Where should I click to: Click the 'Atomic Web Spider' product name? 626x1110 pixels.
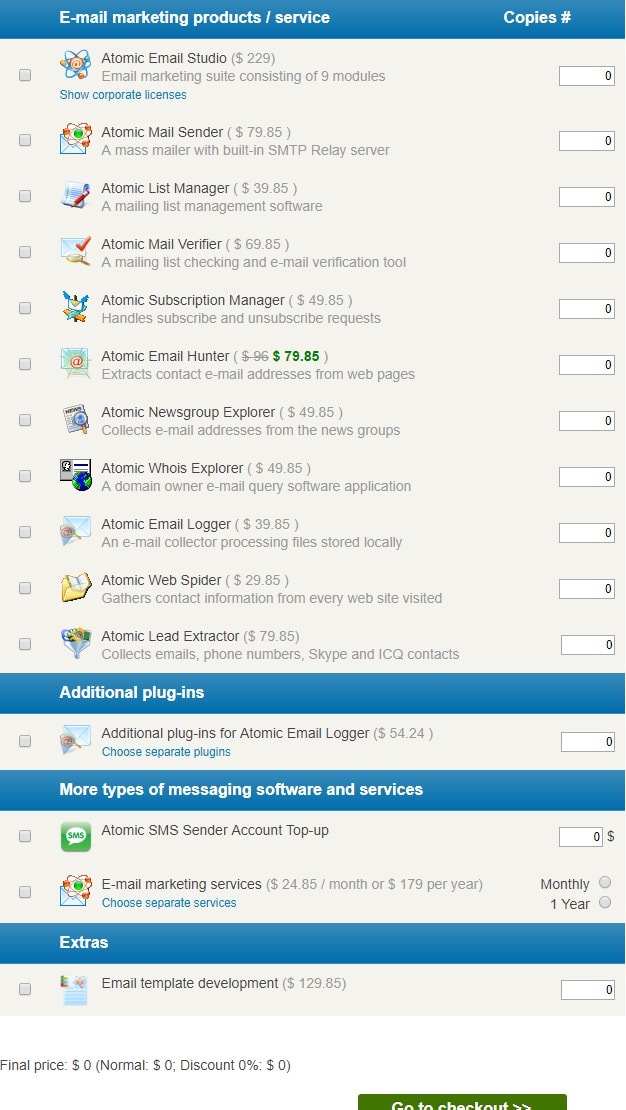pyautogui.click(x=161, y=580)
